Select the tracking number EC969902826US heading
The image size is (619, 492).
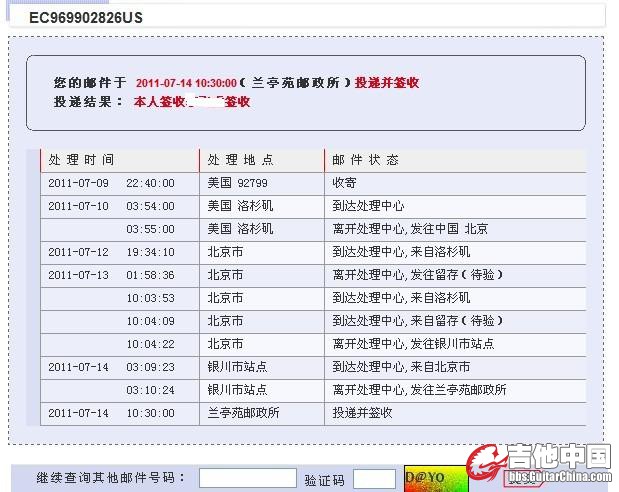click(85, 18)
